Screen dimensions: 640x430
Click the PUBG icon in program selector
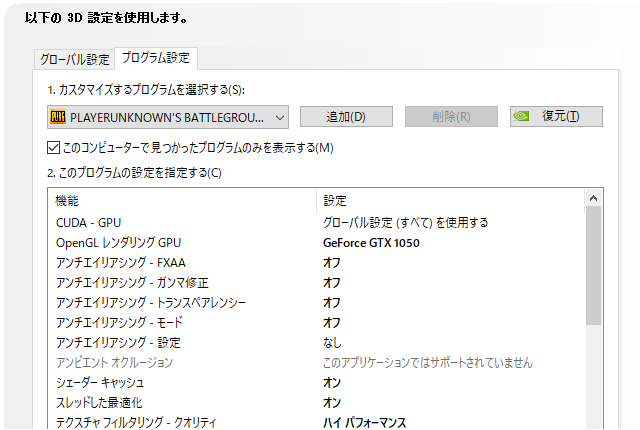coord(58,117)
